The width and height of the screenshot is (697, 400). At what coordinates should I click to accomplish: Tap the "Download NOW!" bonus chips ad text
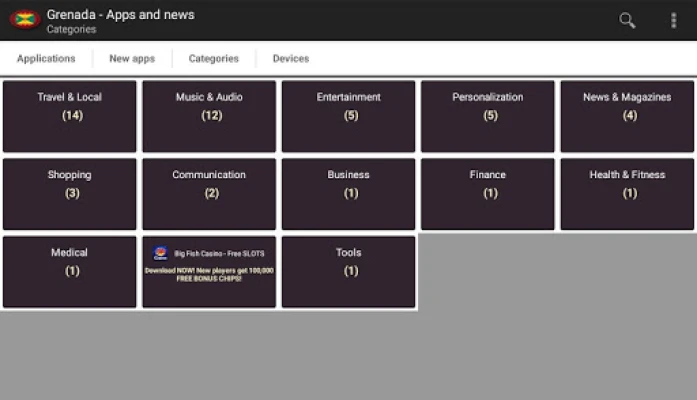coord(209,274)
